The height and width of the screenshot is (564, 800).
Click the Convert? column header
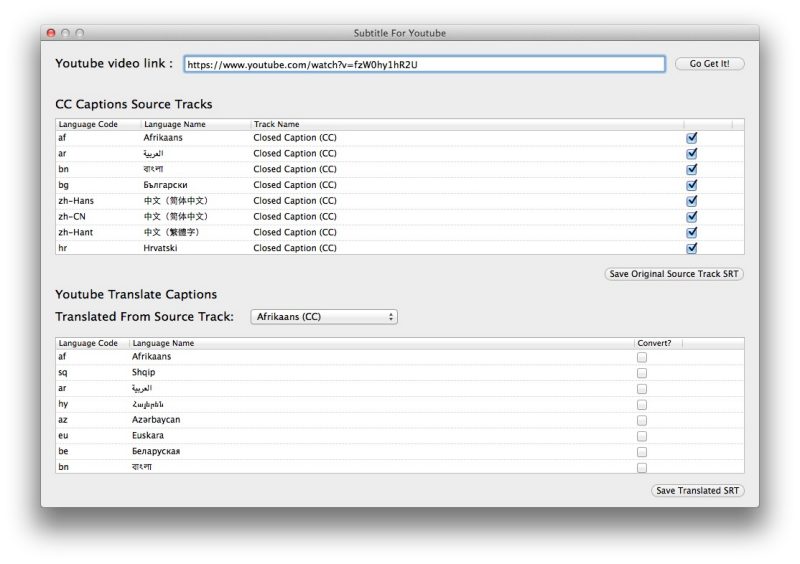658,344
